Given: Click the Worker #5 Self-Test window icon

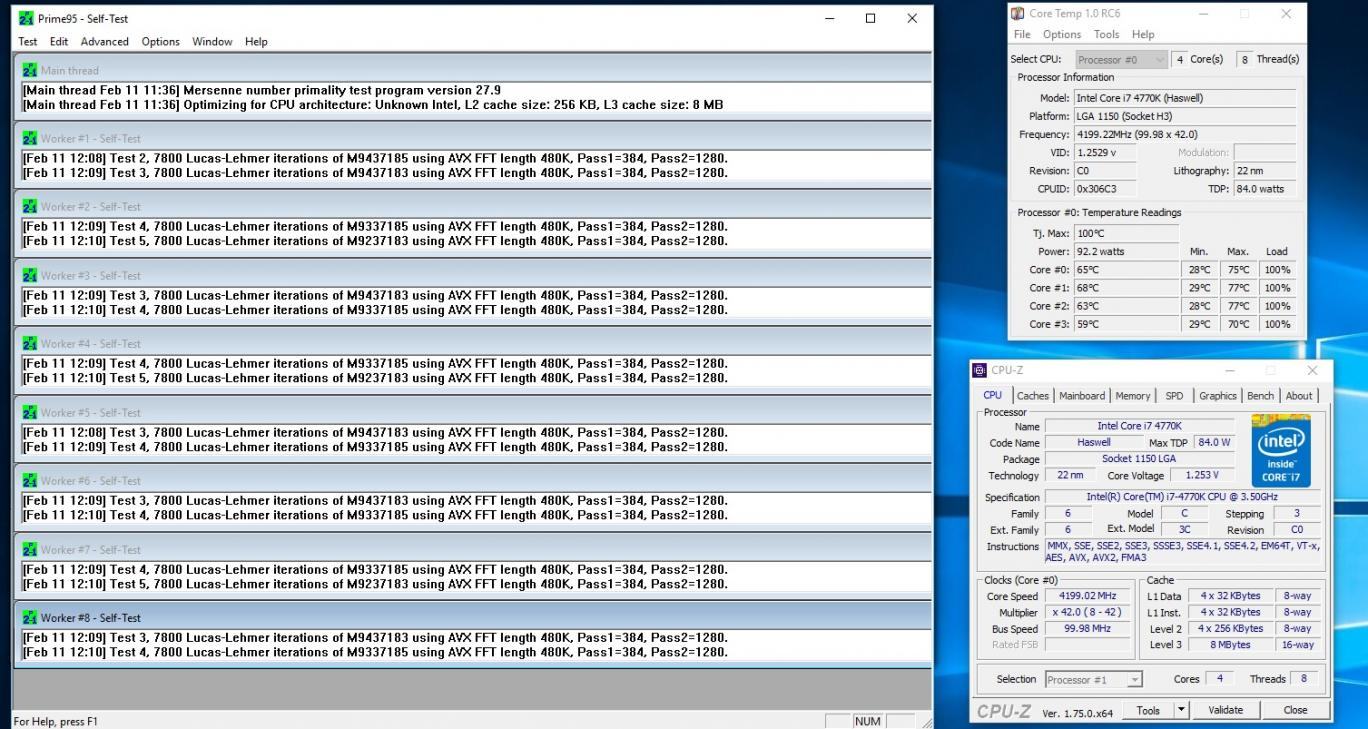Looking at the screenshot, I should pyautogui.click(x=30, y=413).
